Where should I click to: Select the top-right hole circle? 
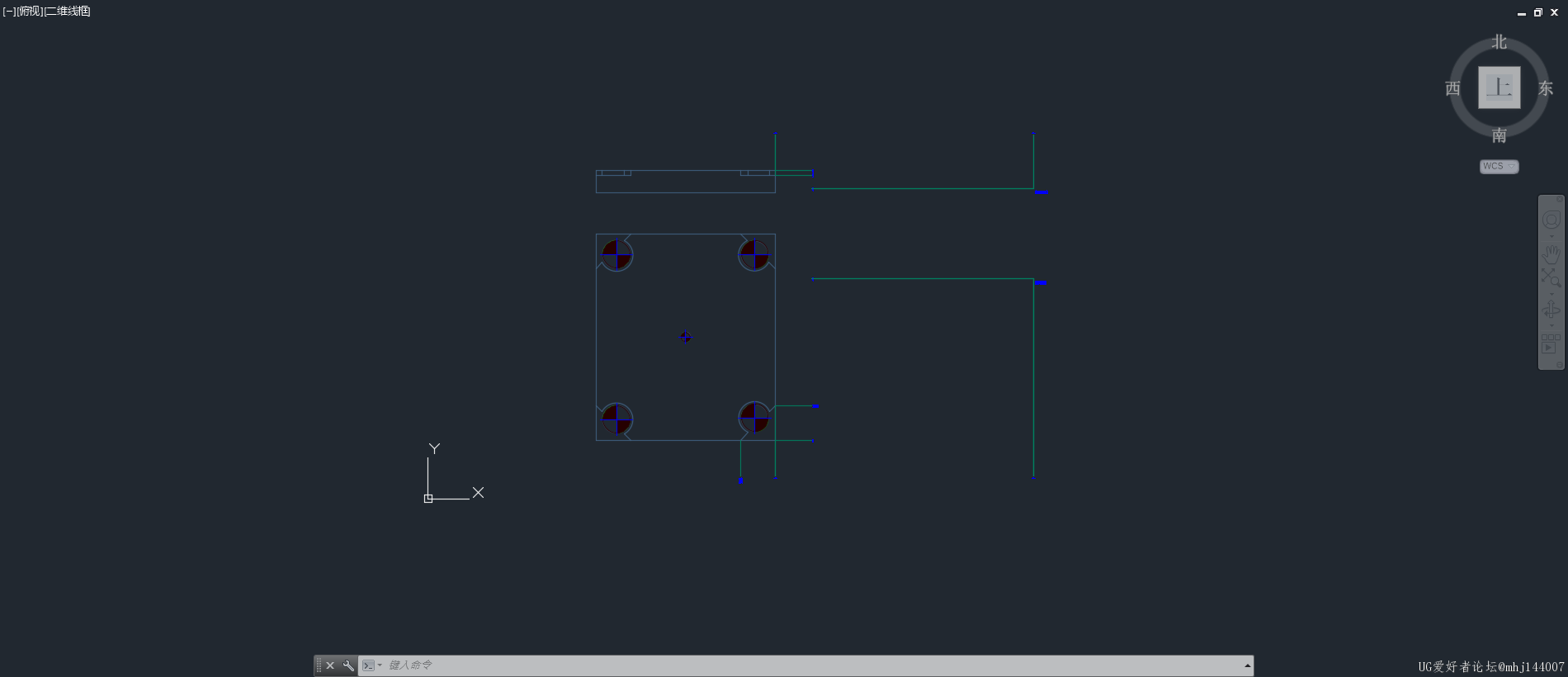pyautogui.click(x=754, y=255)
